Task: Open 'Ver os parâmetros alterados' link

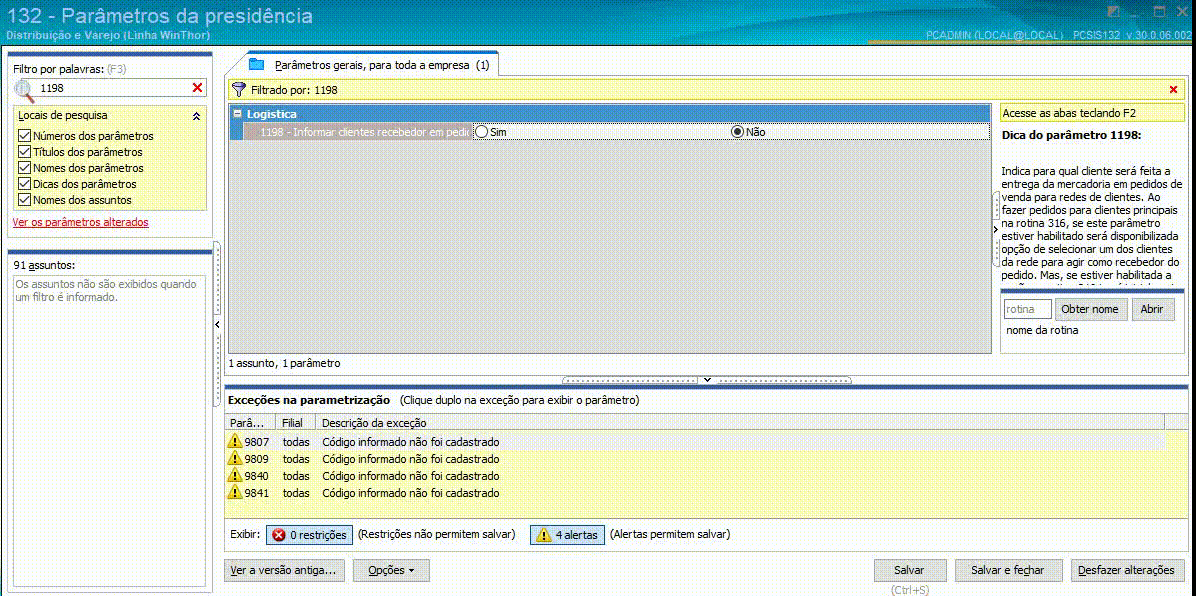Action: pyautogui.click(x=81, y=222)
